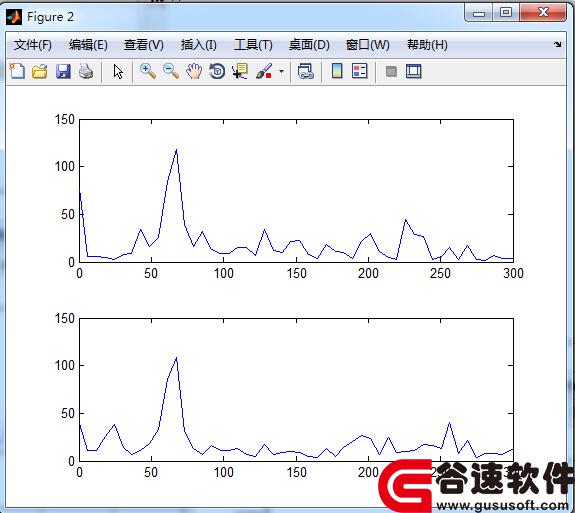Select the Brush data tool

tap(264, 71)
